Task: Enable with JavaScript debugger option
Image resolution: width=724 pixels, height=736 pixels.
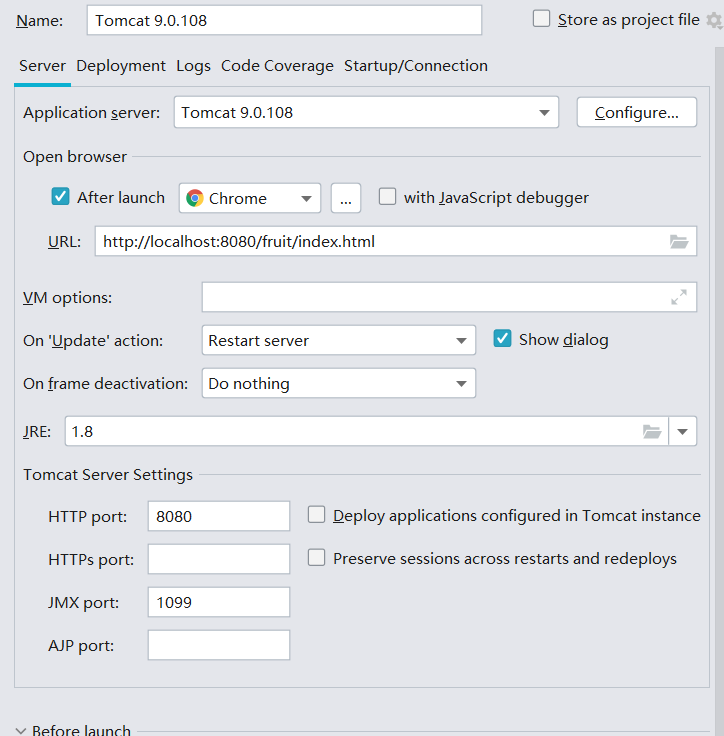Action: click(388, 197)
